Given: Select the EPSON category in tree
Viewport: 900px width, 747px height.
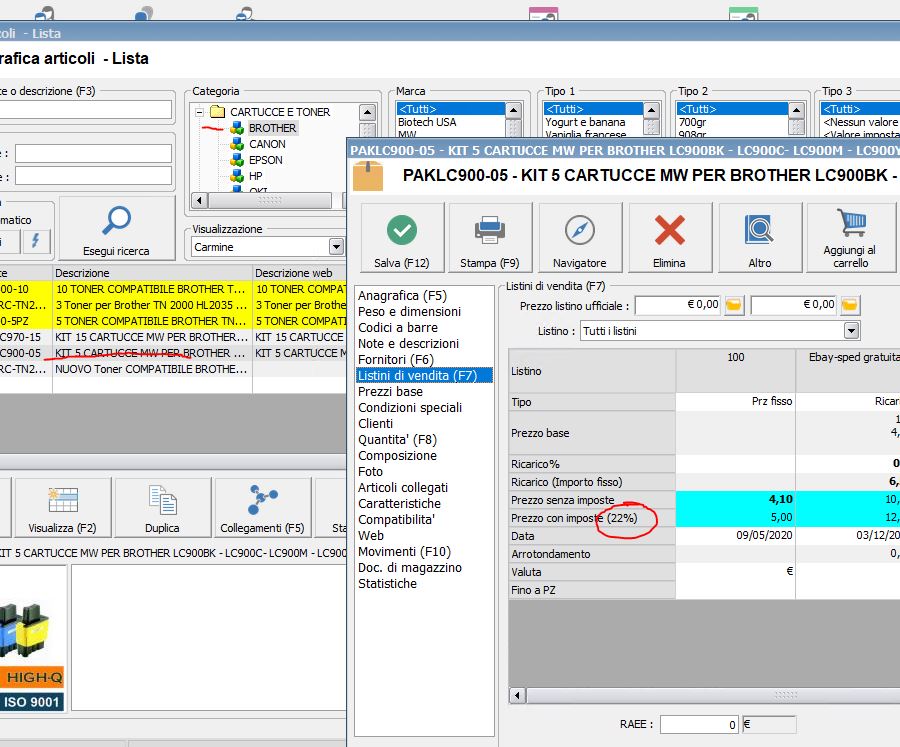Looking at the screenshot, I should (265, 160).
